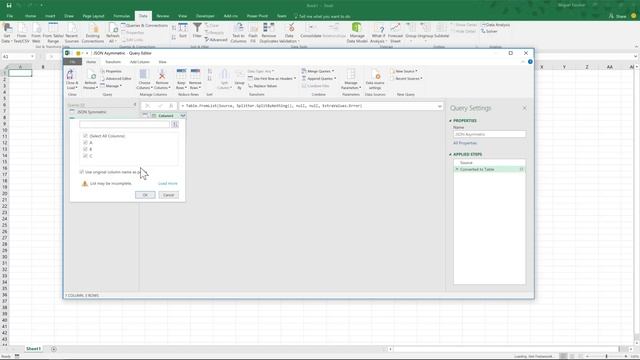Click All Properties link
The width and height of the screenshot is (640, 360).
pyautogui.click(x=465, y=143)
